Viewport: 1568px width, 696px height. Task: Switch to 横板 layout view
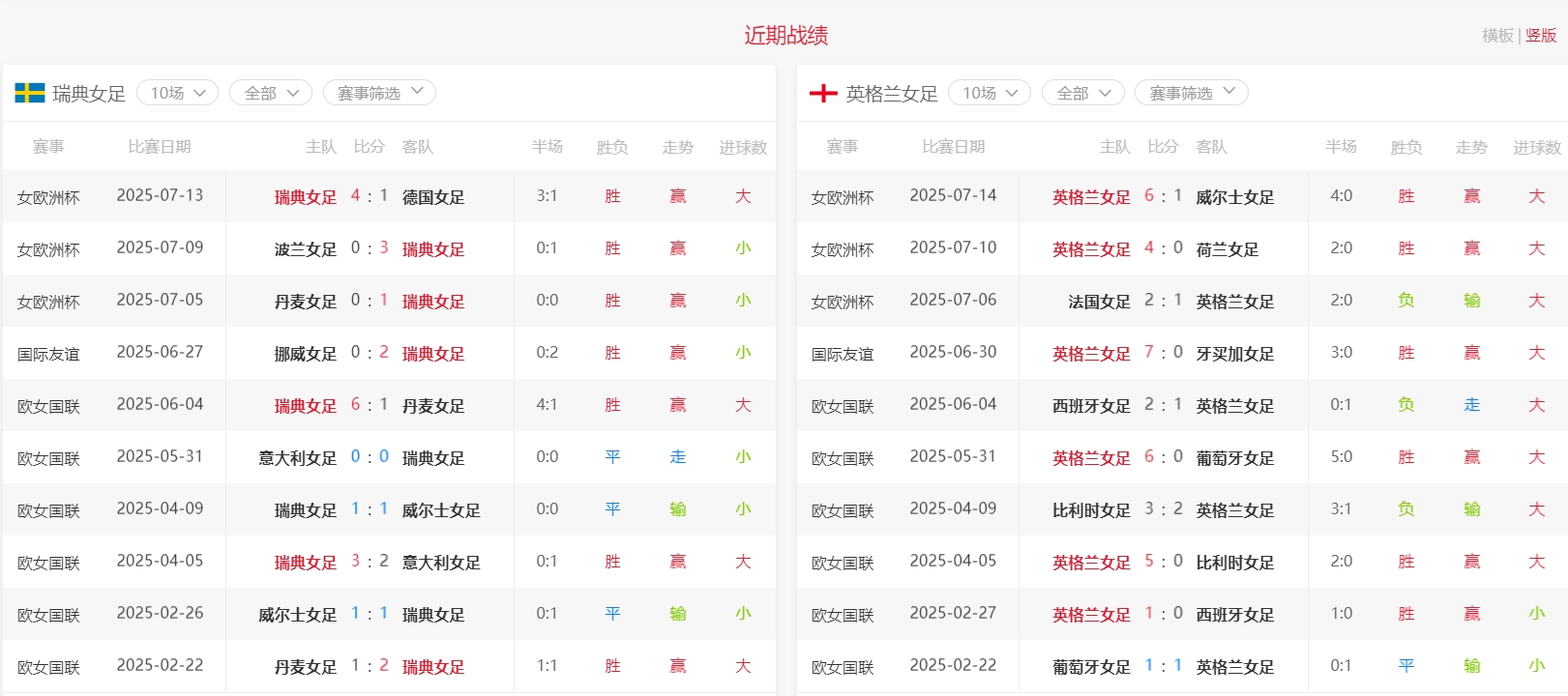coord(1497,36)
